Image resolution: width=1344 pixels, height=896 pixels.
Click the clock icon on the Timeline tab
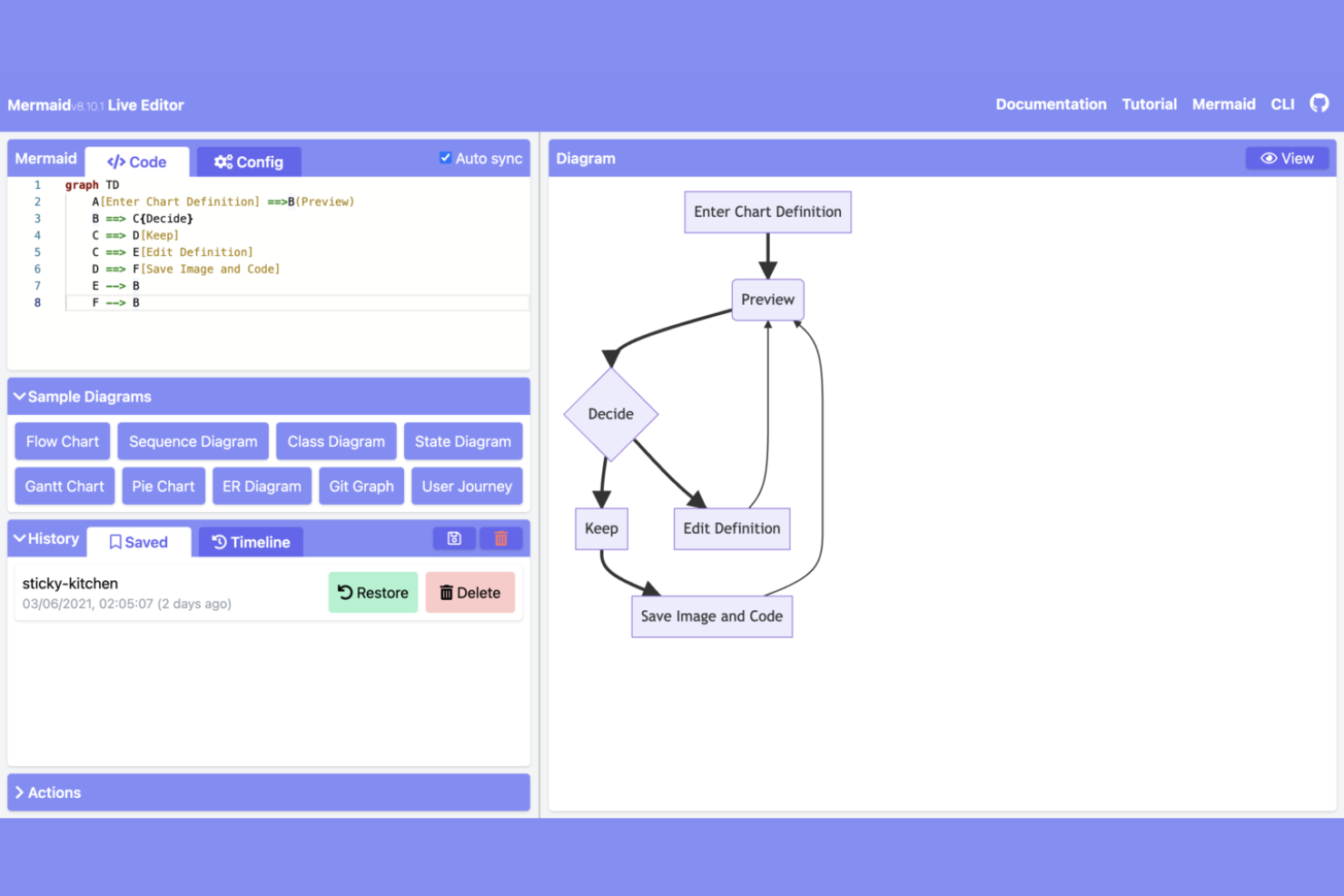pyautogui.click(x=218, y=542)
